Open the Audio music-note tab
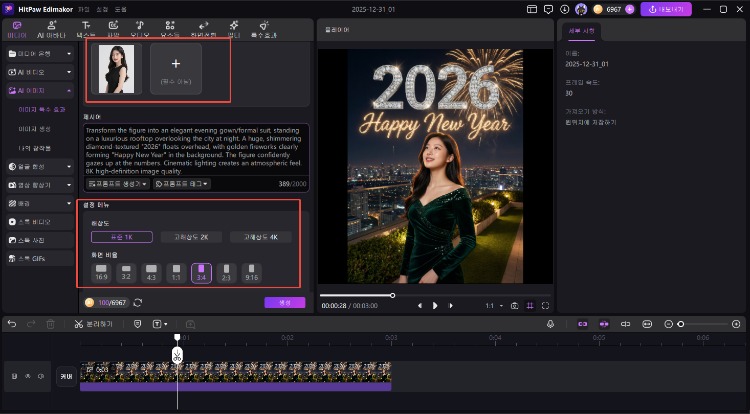Image resolution: width=750 pixels, height=414 pixels. coord(140,29)
